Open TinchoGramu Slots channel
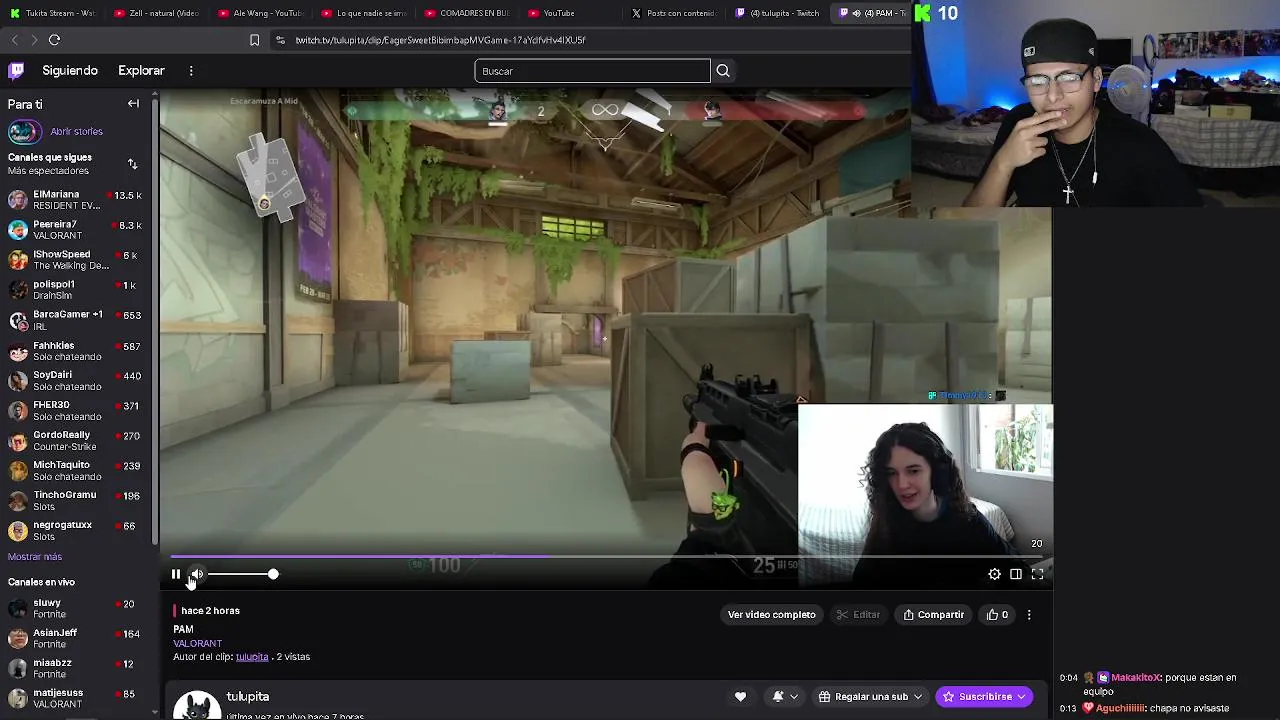Screen dimensions: 1280x720 76,500
